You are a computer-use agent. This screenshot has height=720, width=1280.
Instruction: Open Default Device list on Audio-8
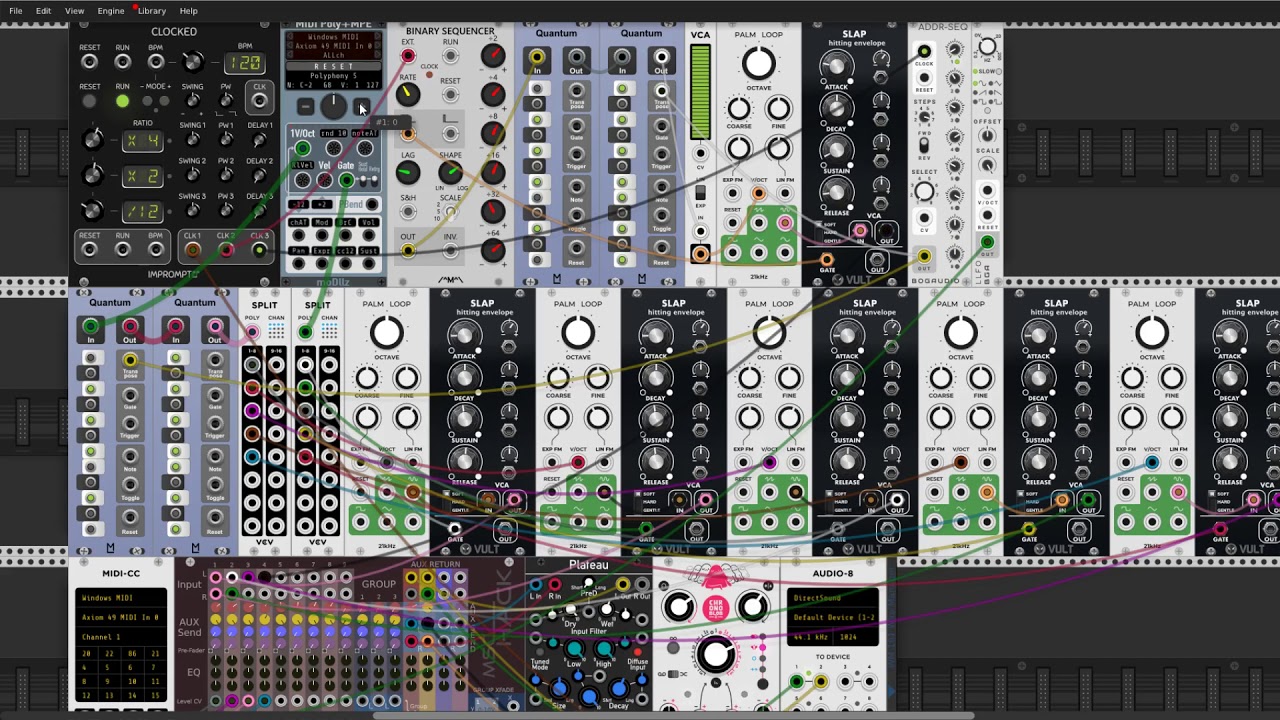832,616
